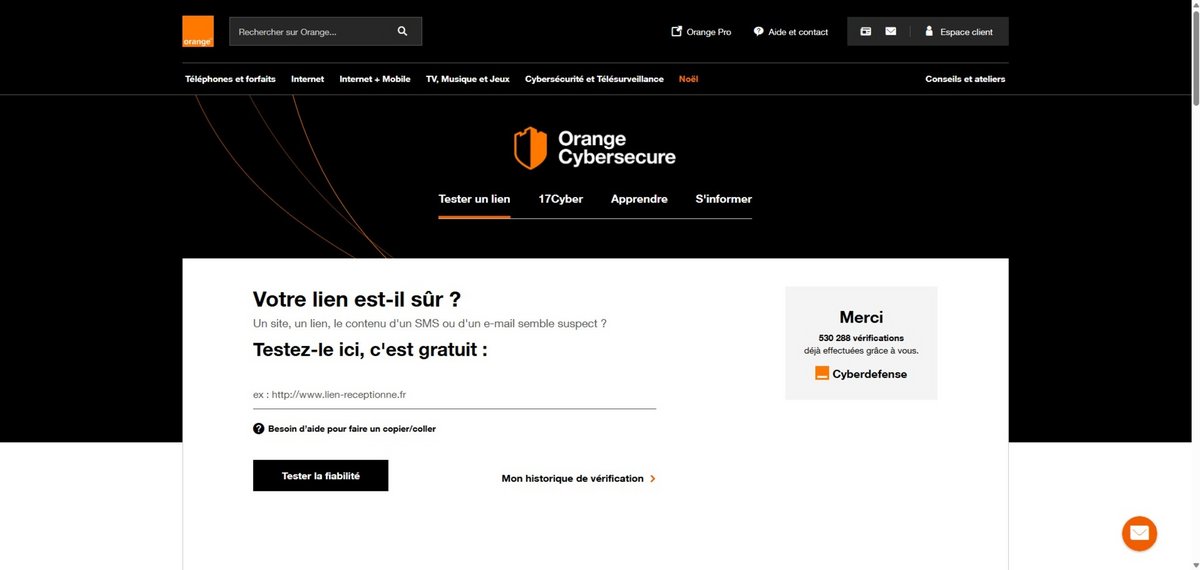Open Aide et contact
This screenshot has height=570, width=1200.
click(790, 32)
